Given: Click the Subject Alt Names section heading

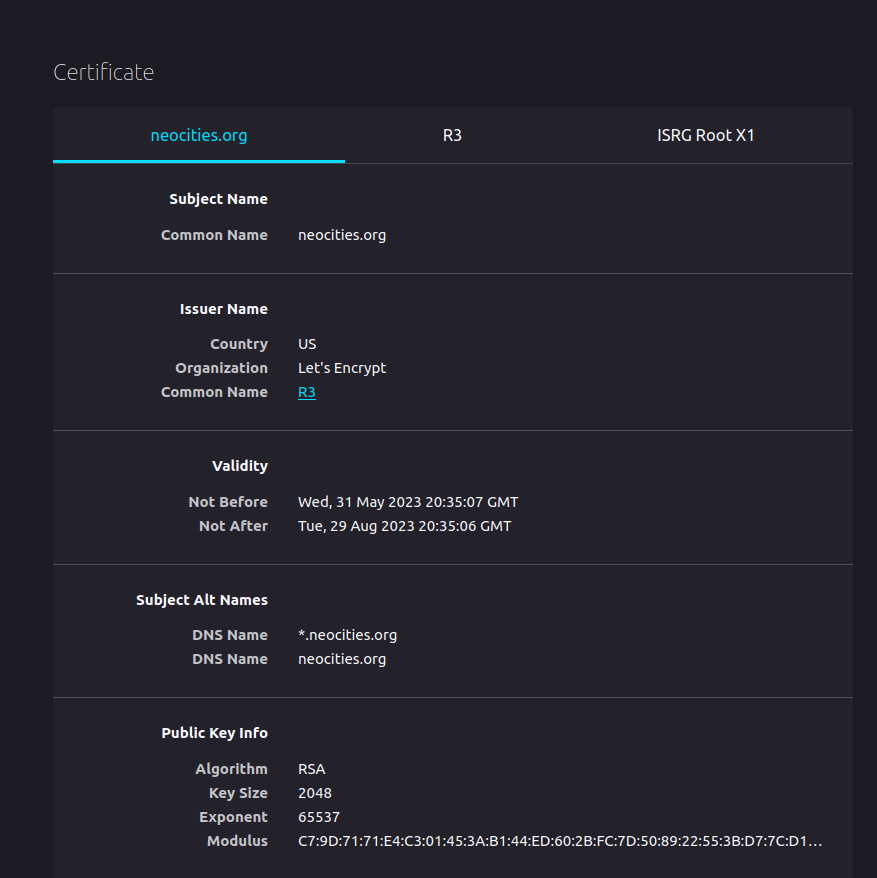Looking at the screenshot, I should (x=202, y=600).
